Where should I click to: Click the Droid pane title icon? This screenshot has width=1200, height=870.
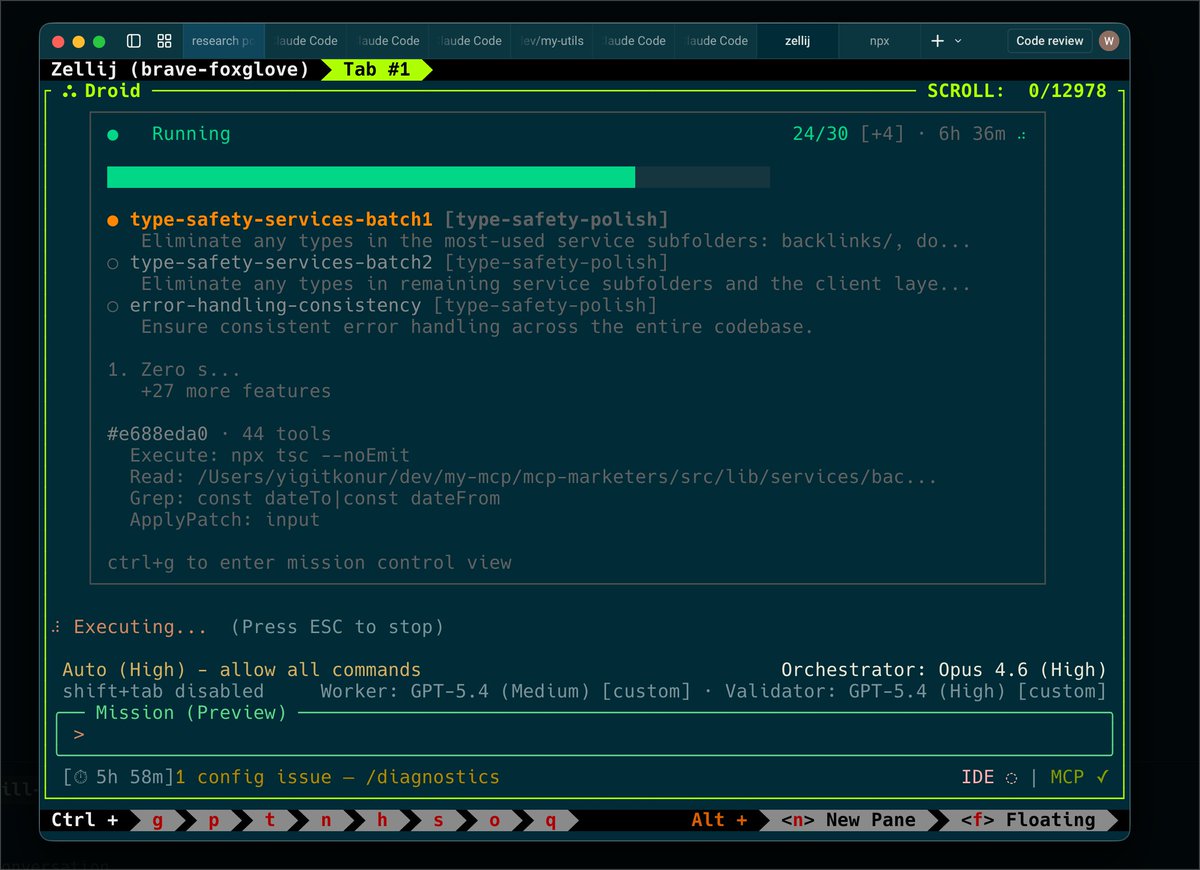coord(70,91)
